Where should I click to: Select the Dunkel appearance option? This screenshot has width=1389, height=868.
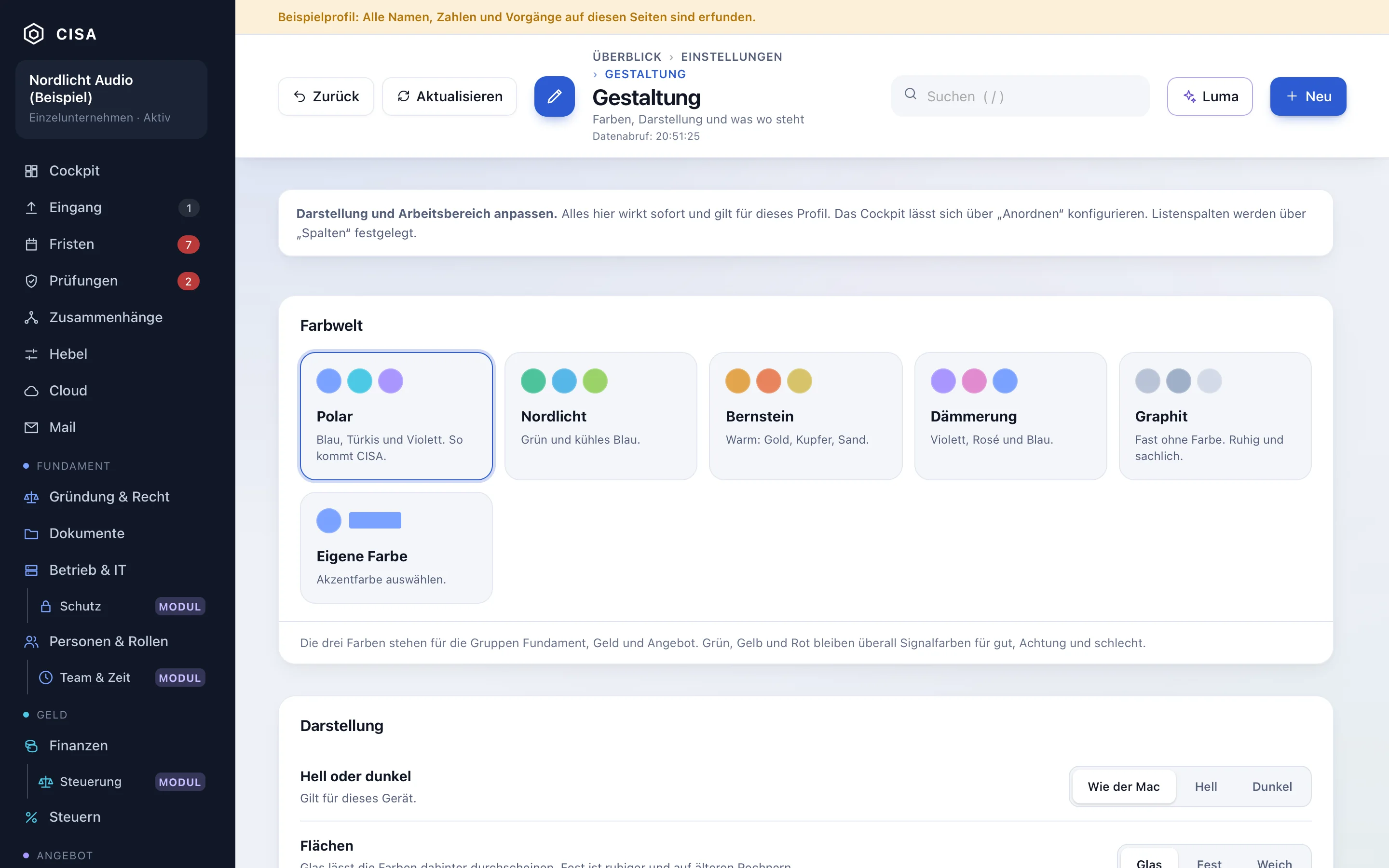tap(1271, 787)
